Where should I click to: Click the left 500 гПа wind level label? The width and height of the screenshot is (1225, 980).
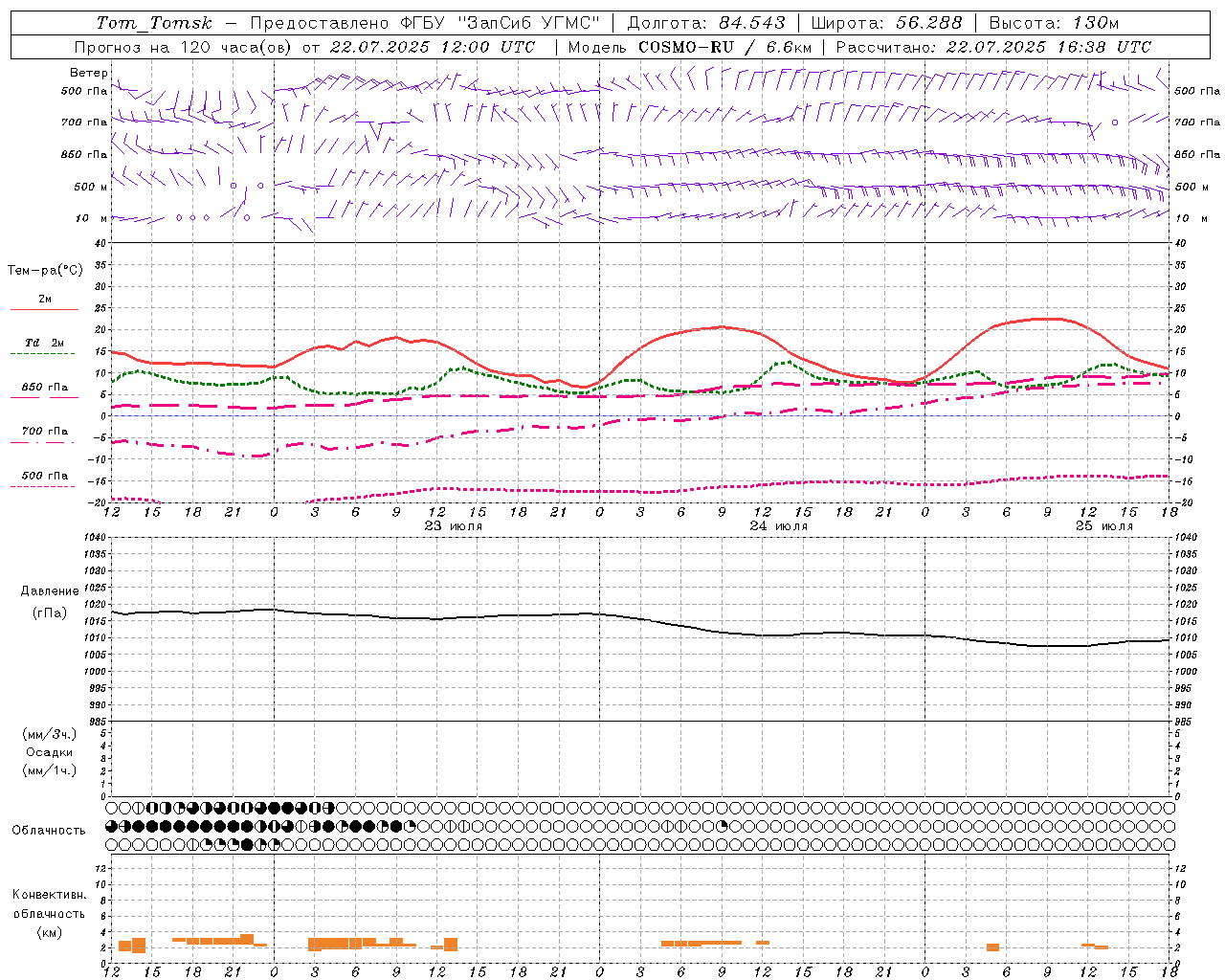point(84,91)
